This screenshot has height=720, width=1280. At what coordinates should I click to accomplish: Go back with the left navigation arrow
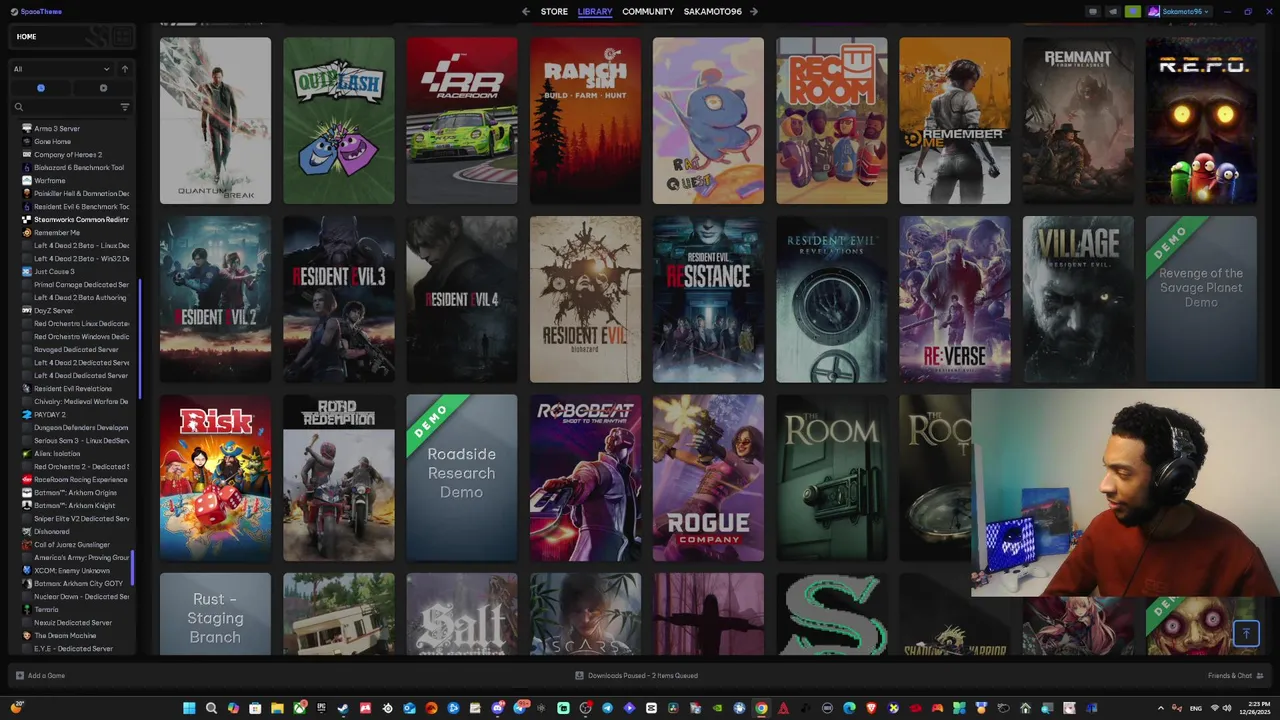coord(526,12)
